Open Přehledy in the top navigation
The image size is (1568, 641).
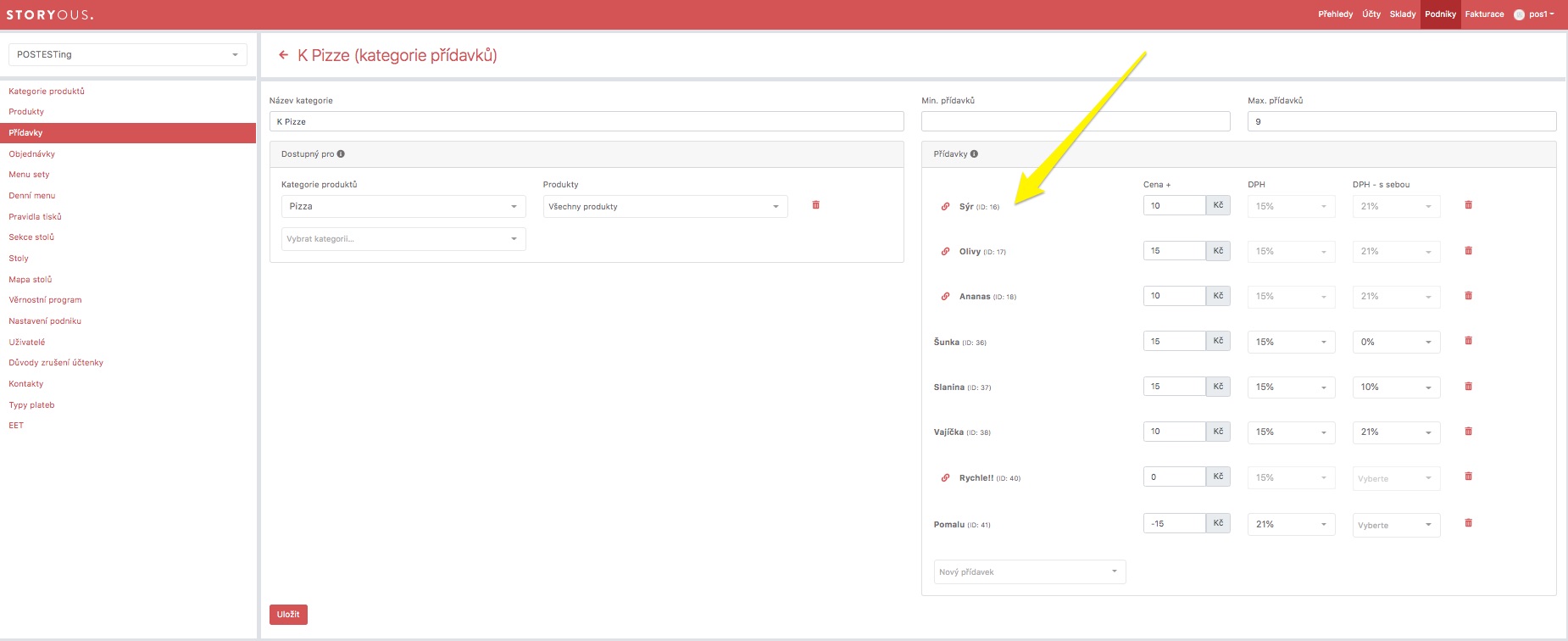[1336, 14]
